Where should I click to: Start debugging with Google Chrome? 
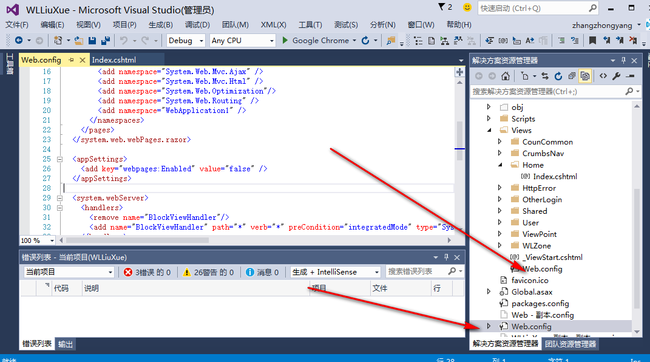point(318,40)
